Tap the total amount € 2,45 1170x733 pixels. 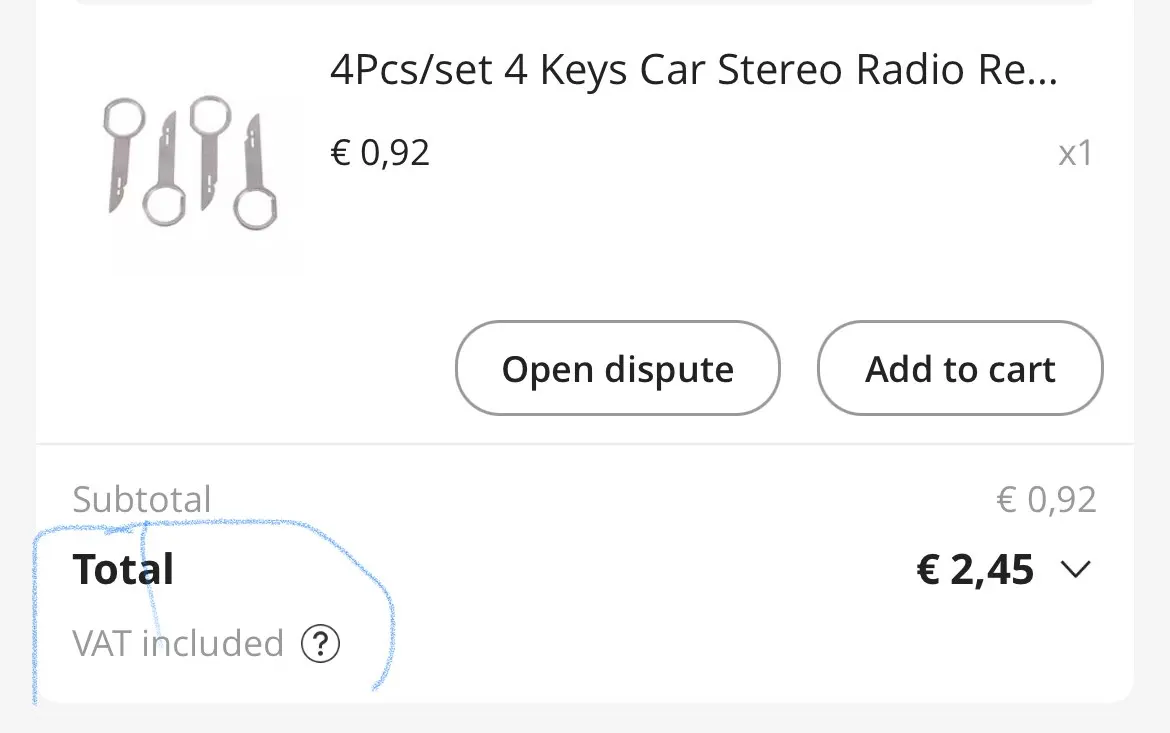pos(975,570)
